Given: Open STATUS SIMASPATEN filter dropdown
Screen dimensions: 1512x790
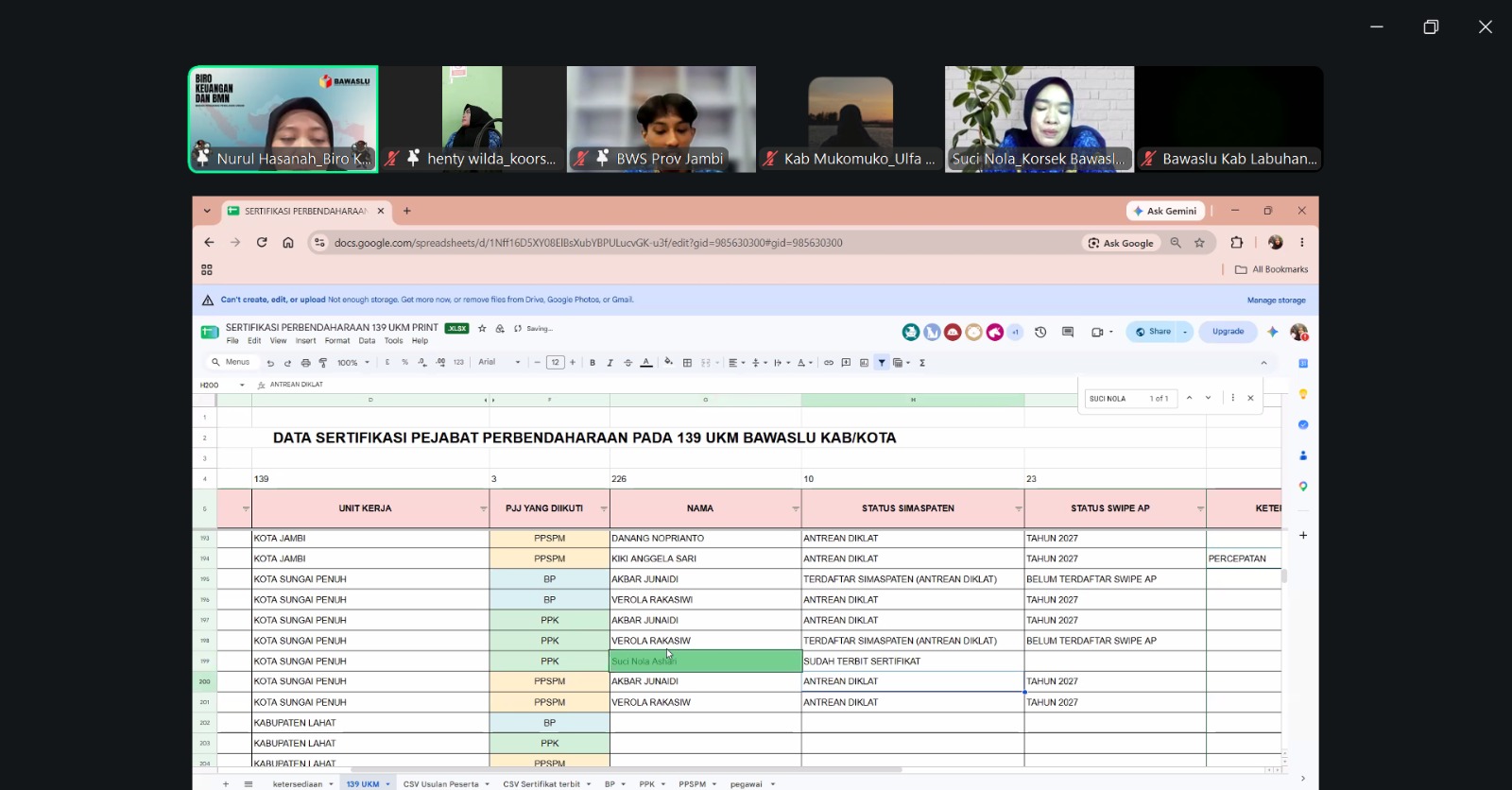Looking at the screenshot, I should (1019, 509).
